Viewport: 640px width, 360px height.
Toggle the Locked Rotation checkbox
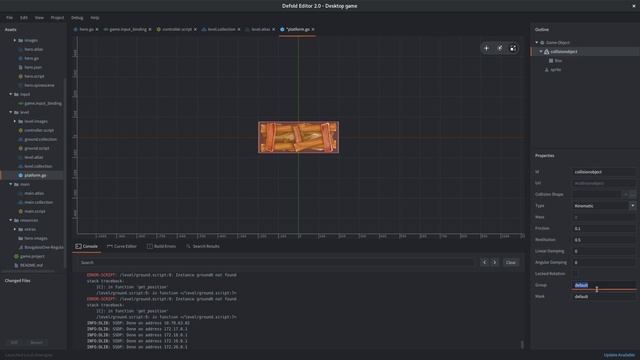click(x=576, y=274)
